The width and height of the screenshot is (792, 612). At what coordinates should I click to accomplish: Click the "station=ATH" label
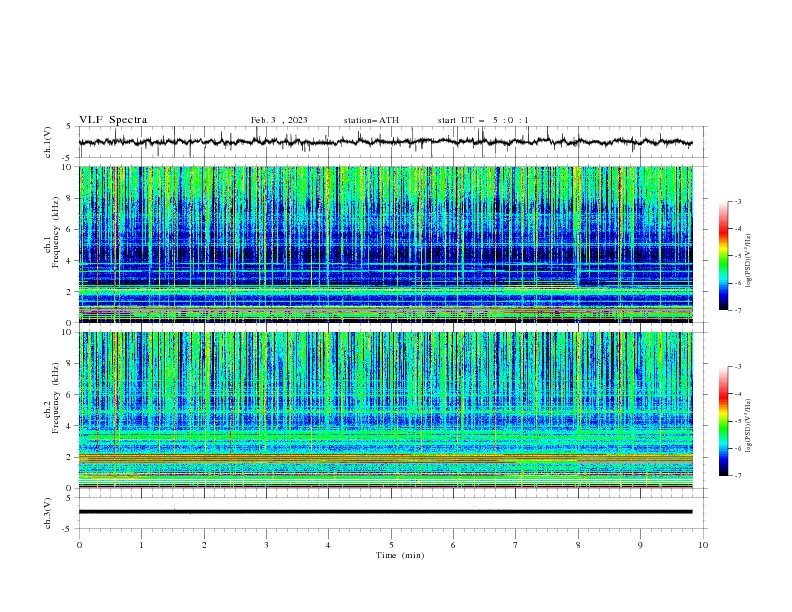coord(371,120)
